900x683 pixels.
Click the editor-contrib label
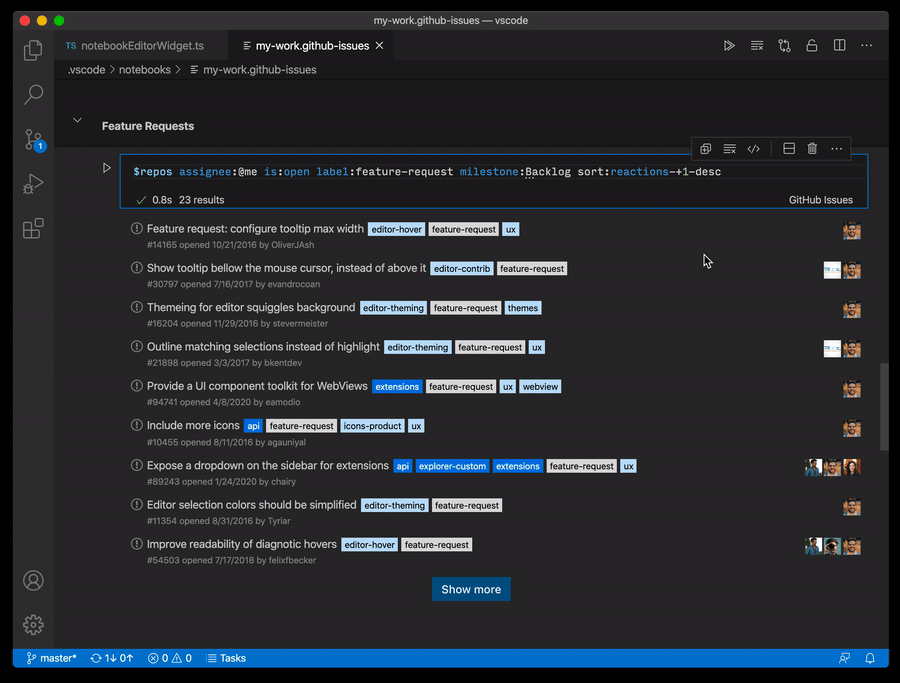[461, 269]
